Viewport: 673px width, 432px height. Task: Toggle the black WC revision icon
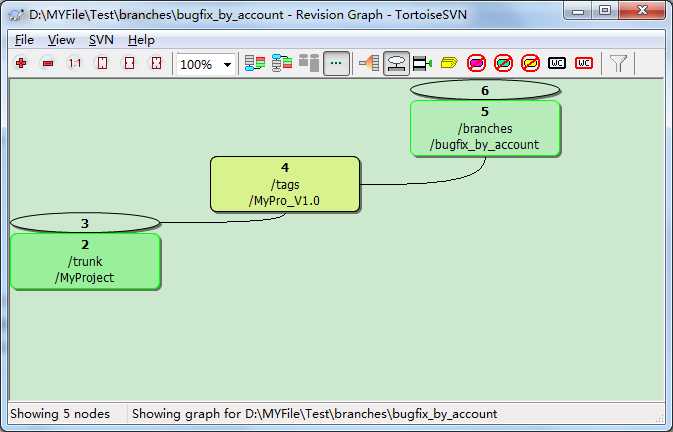[557, 63]
